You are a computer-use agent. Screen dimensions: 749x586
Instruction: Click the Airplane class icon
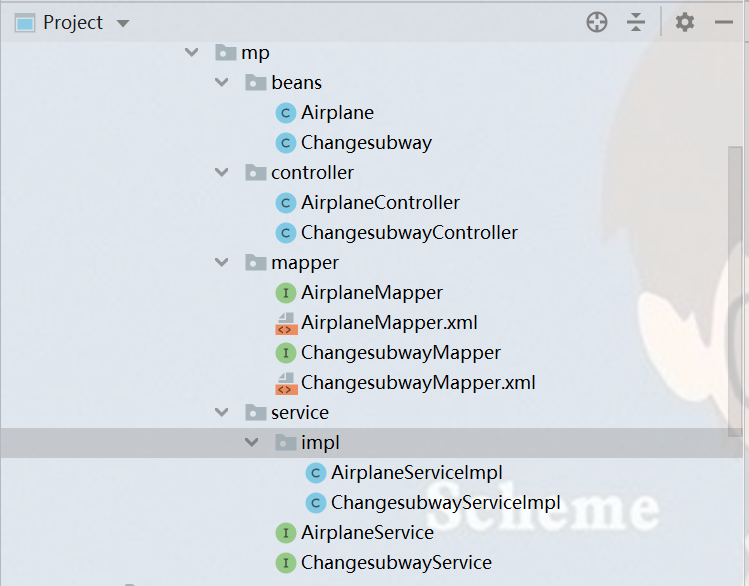pyautogui.click(x=286, y=113)
